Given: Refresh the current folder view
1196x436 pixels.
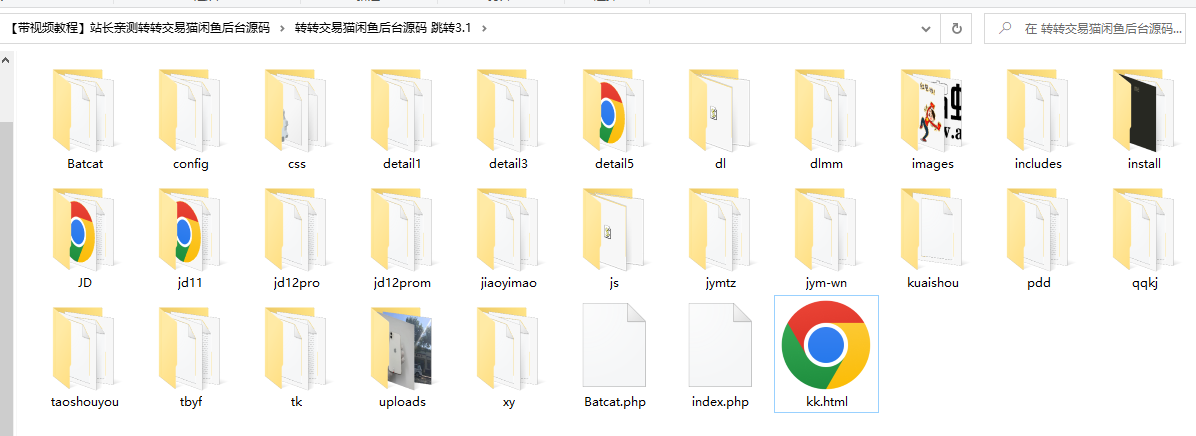Looking at the screenshot, I should [956, 29].
